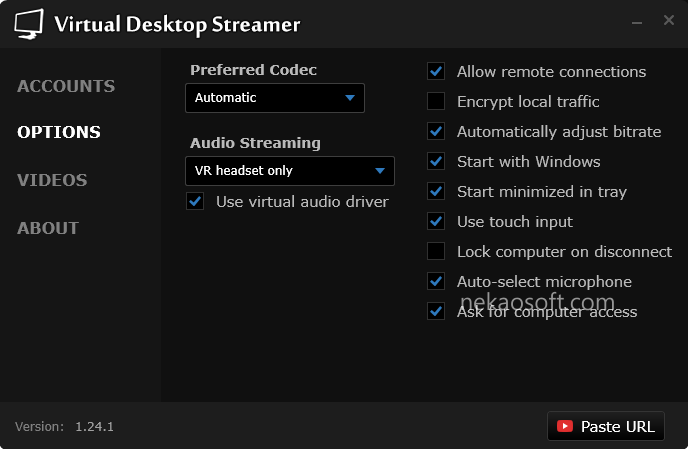Screen dimensions: 688x449
Task: Disable Use touch input
Action: (x=436, y=221)
